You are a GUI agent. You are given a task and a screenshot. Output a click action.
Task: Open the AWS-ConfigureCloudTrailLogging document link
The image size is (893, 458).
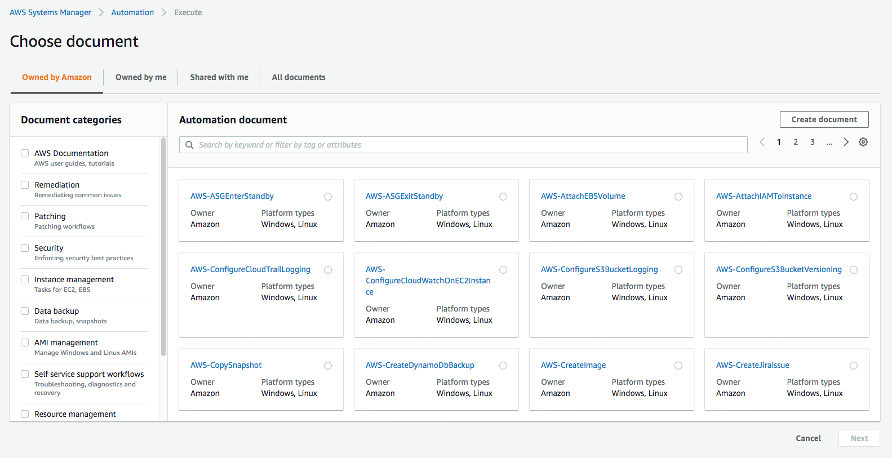(x=251, y=269)
